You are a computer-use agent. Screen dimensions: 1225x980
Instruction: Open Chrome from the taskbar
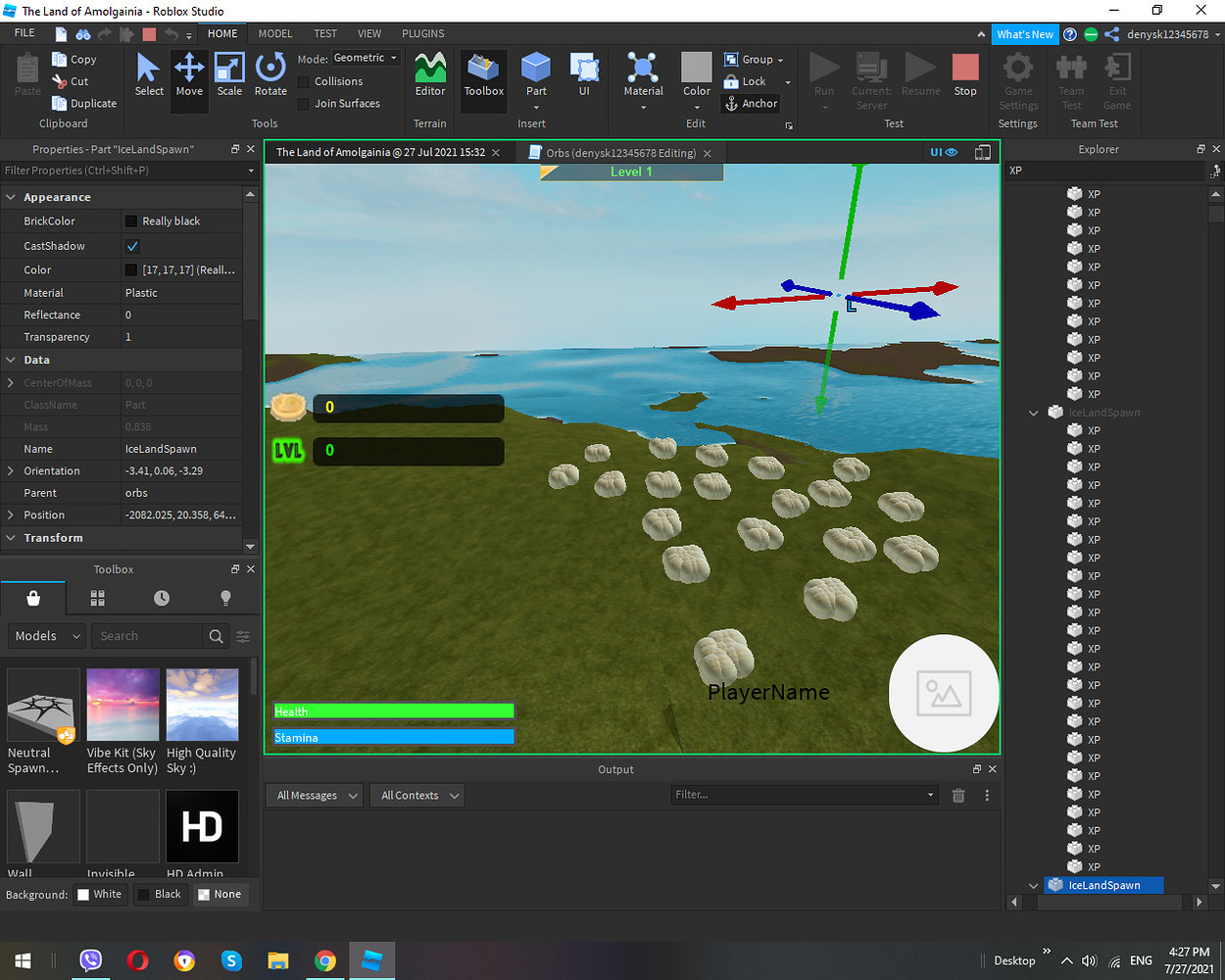click(325, 961)
